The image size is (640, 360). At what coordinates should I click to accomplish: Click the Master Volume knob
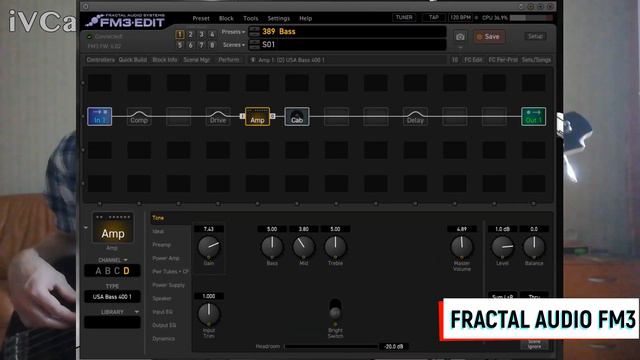(462, 247)
